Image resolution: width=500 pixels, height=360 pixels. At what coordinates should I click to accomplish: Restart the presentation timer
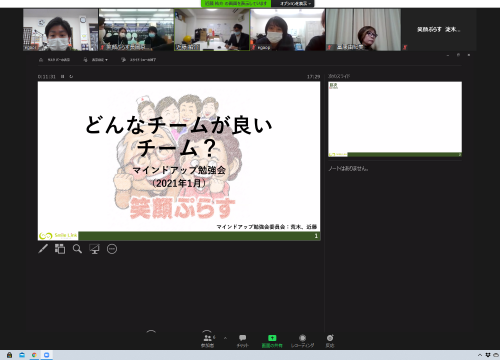(71, 76)
